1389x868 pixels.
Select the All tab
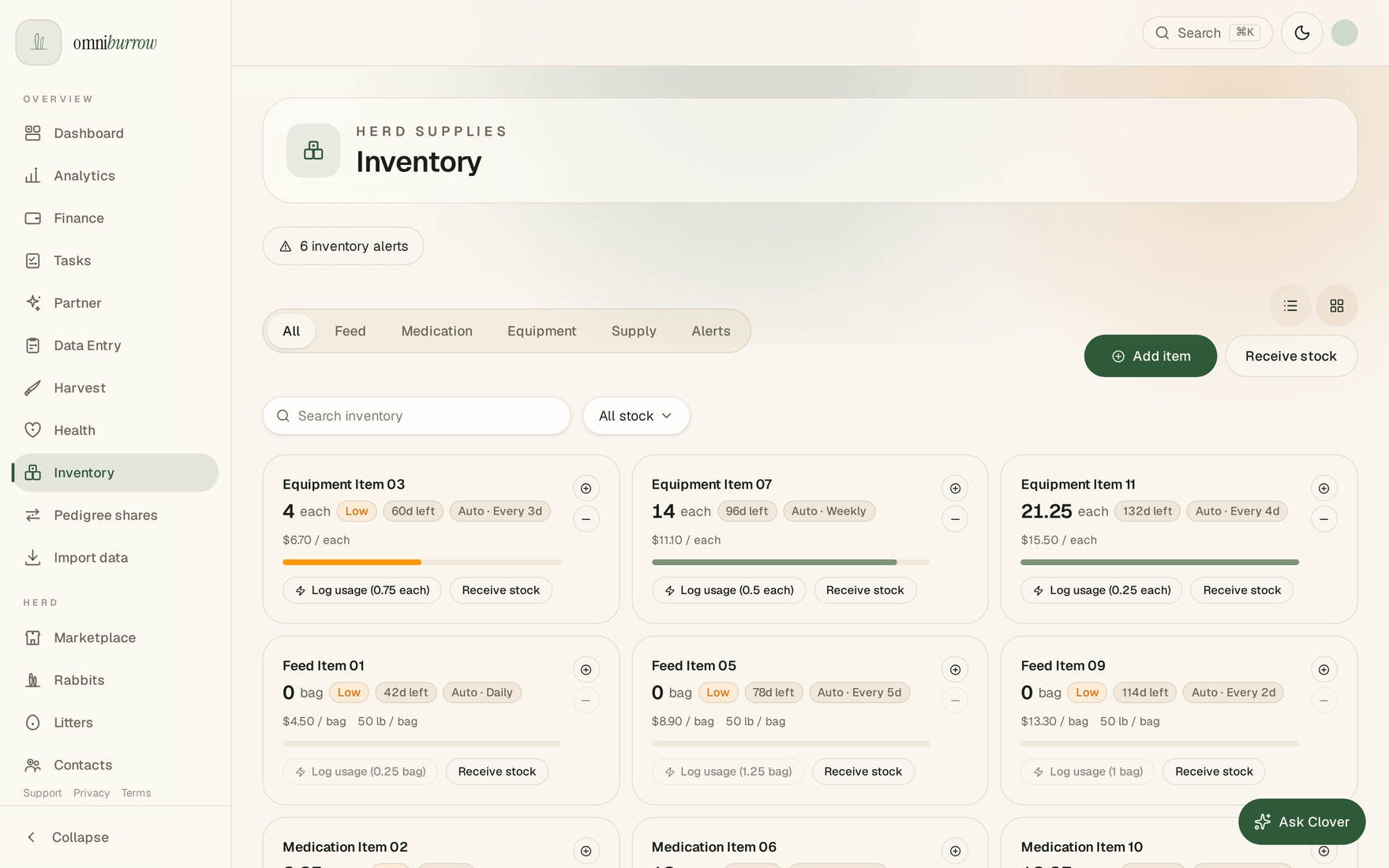tap(291, 331)
